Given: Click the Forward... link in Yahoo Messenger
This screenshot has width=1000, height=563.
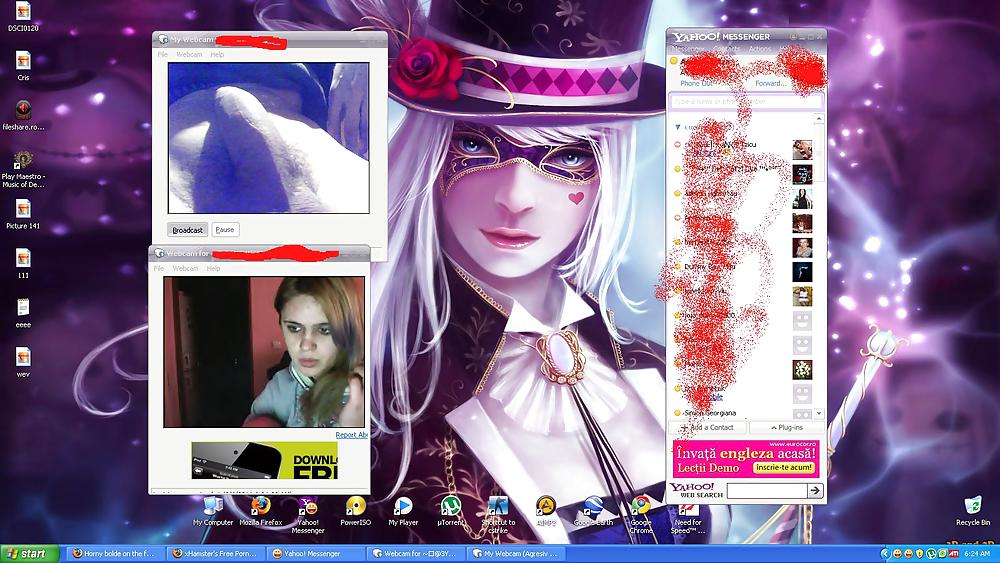Looking at the screenshot, I should (770, 84).
